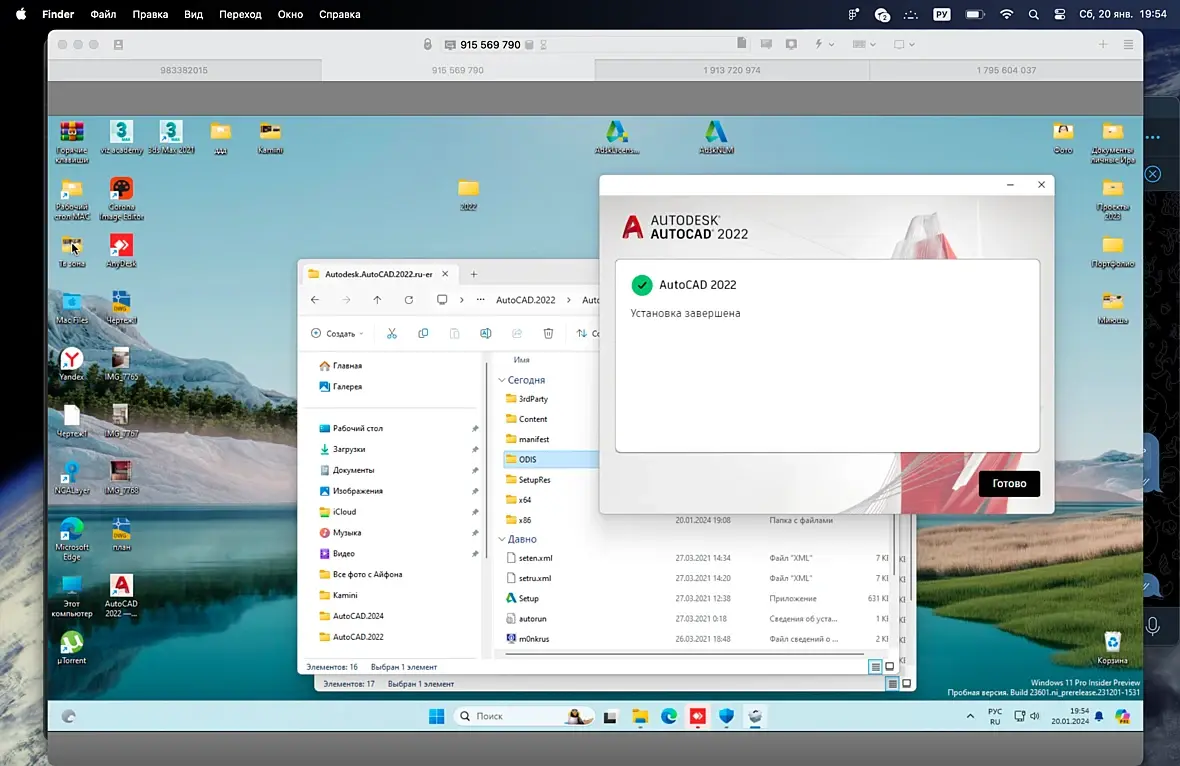Open Документы in Explorer sidebar

pyautogui.click(x=347, y=470)
